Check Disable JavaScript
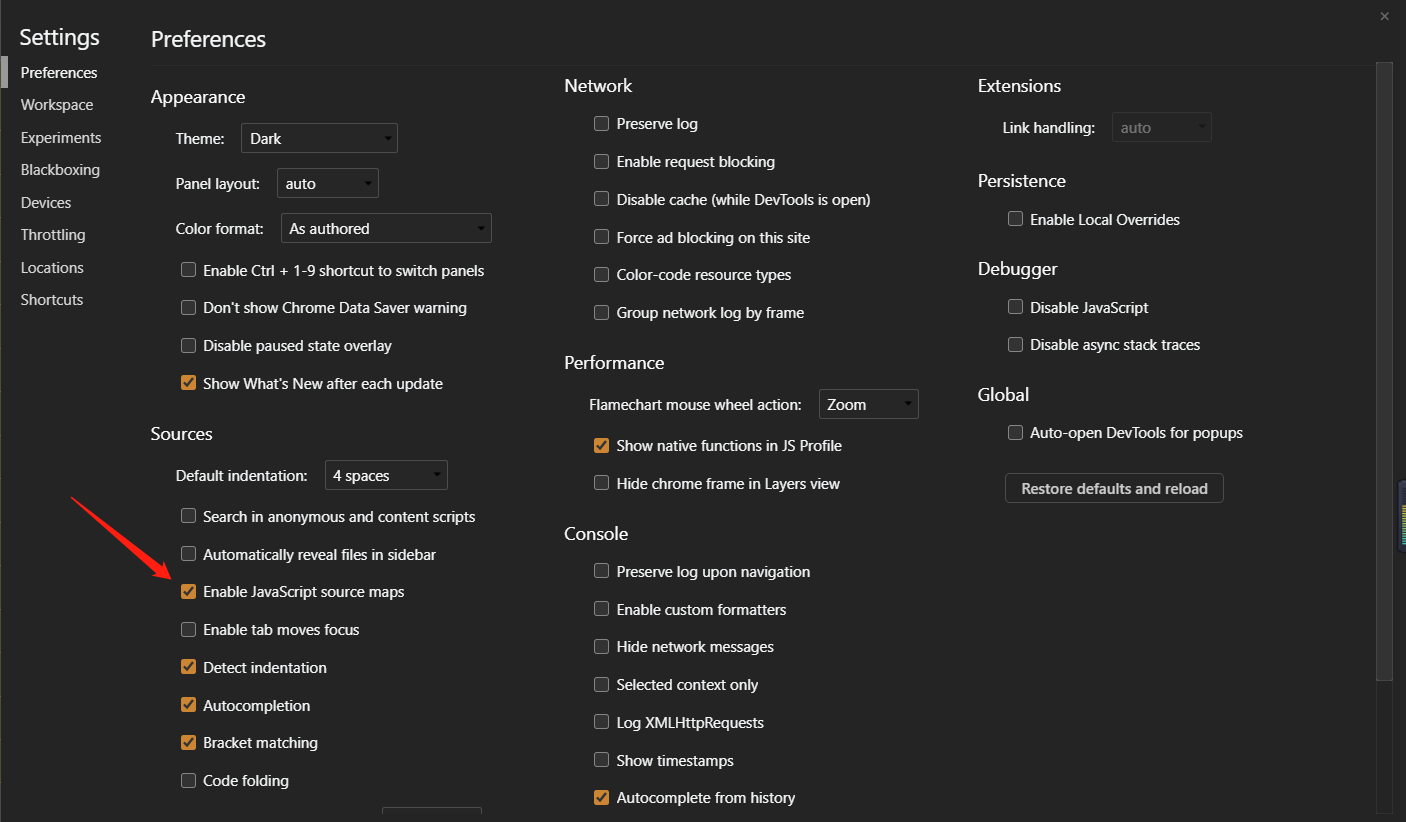Screen dimensions: 1406x822 pyautogui.click(x=1015, y=307)
